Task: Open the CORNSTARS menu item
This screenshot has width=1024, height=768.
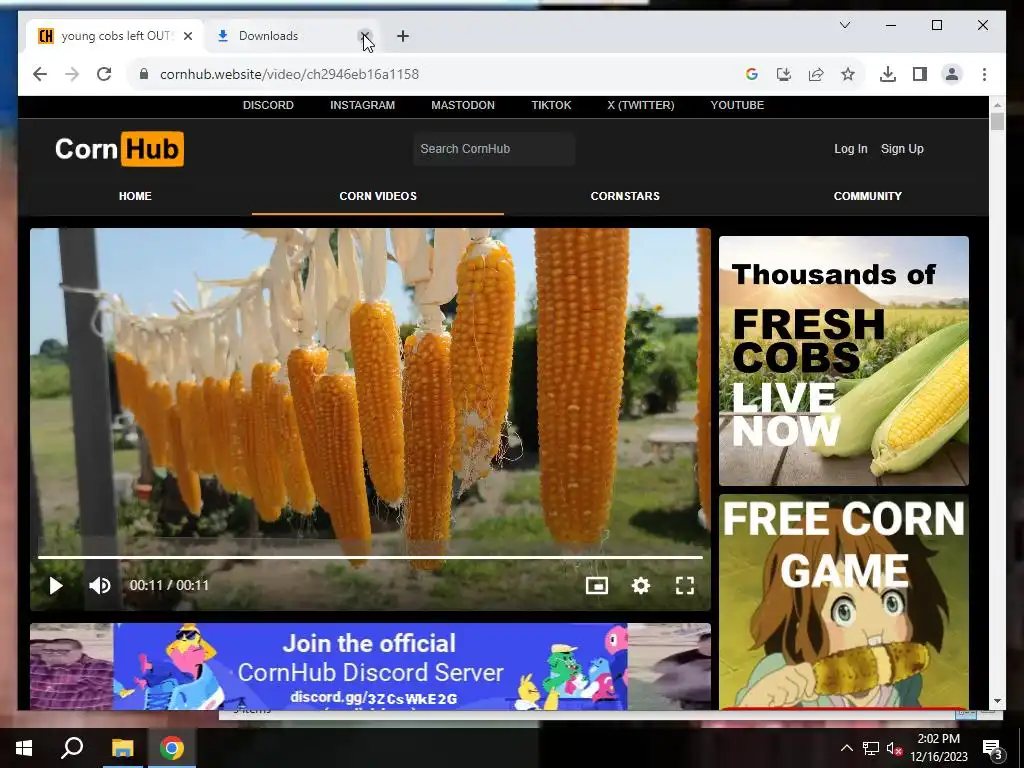Action: tap(625, 196)
